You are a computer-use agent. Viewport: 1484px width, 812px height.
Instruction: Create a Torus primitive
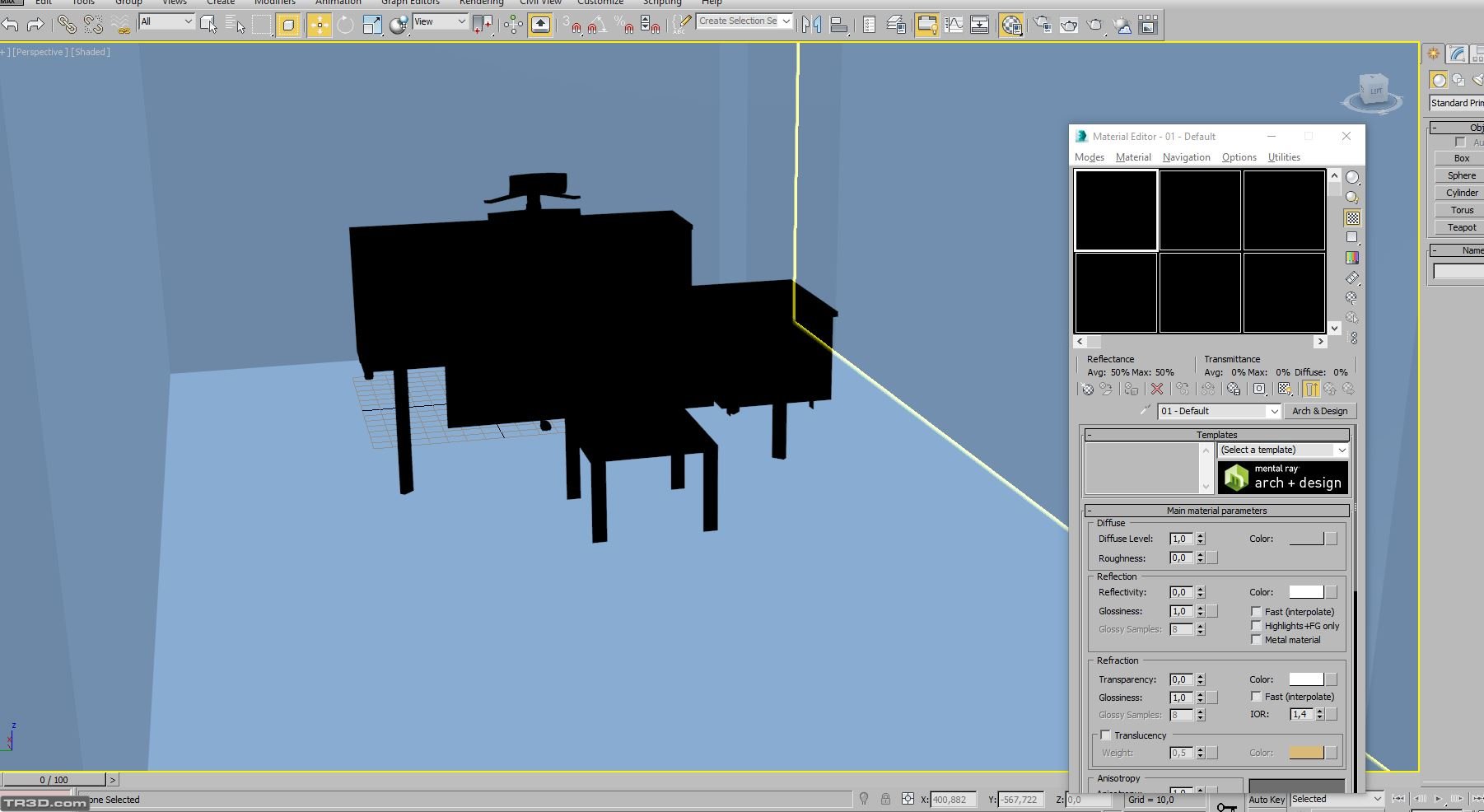(x=1462, y=210)
